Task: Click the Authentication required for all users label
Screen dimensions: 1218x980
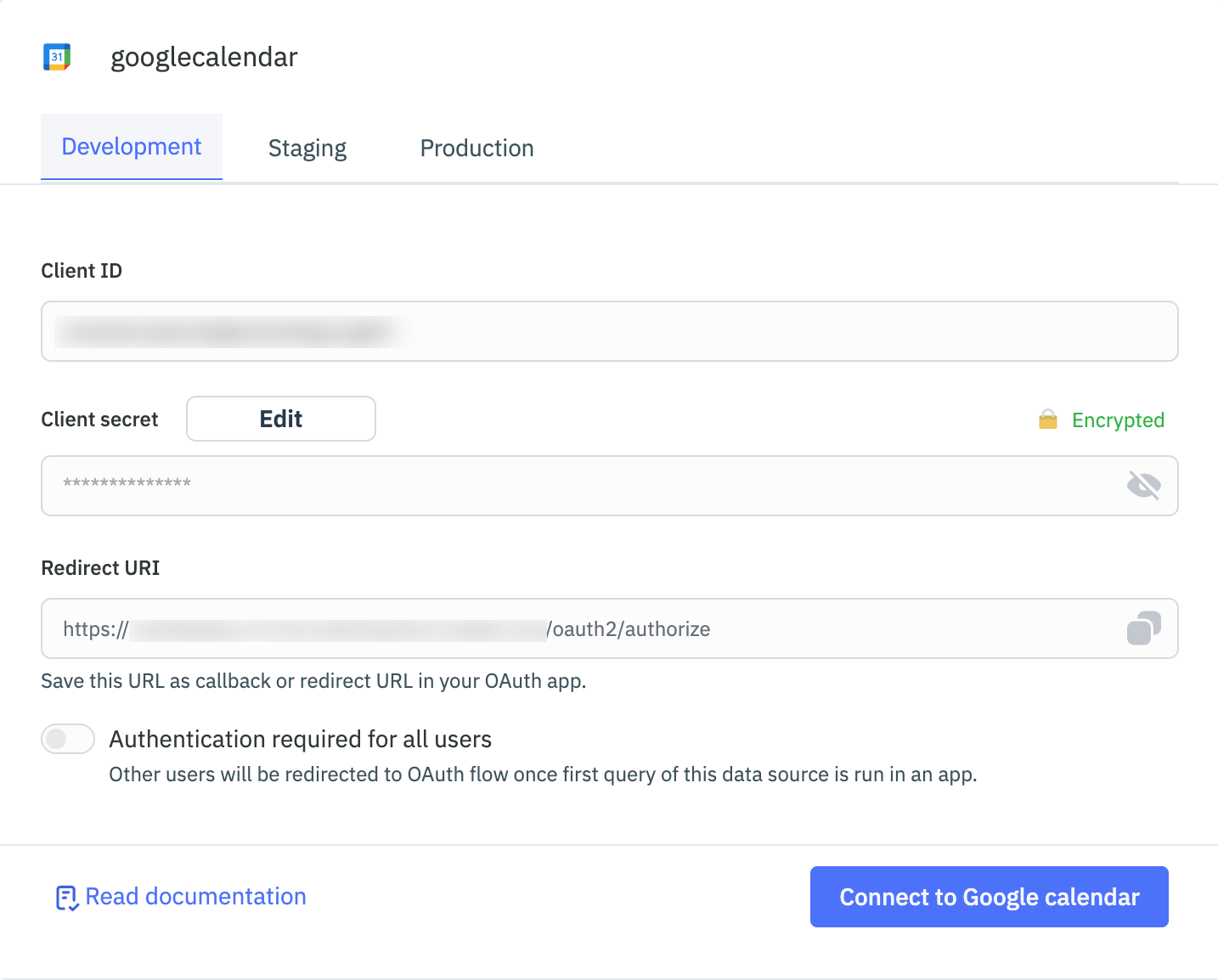Action: [x=300, y=740]
